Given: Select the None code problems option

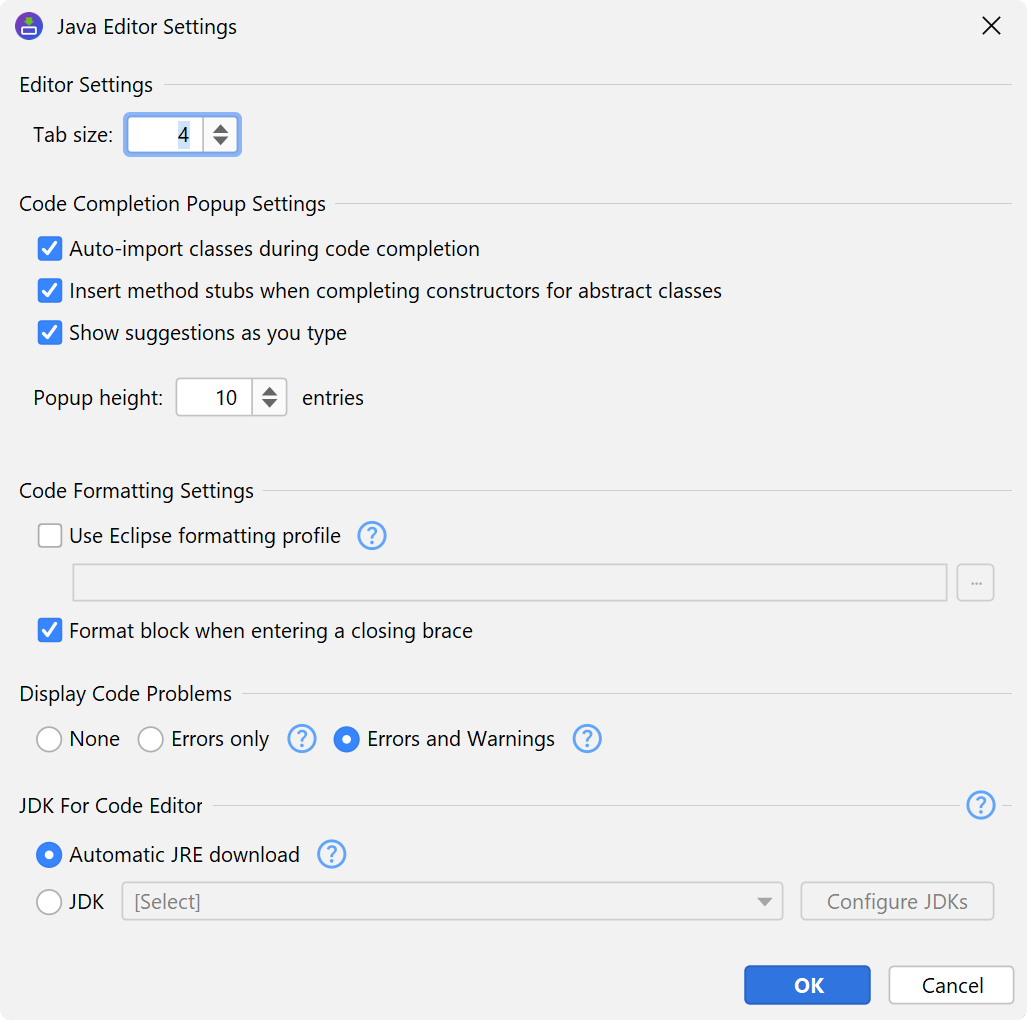Looking at the screenshot, I should pyautogui.click(x=49, y=739).
